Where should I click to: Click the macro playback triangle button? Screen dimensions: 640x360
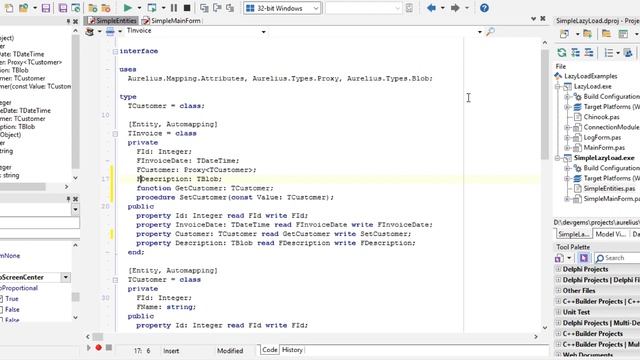click(89, 348)
